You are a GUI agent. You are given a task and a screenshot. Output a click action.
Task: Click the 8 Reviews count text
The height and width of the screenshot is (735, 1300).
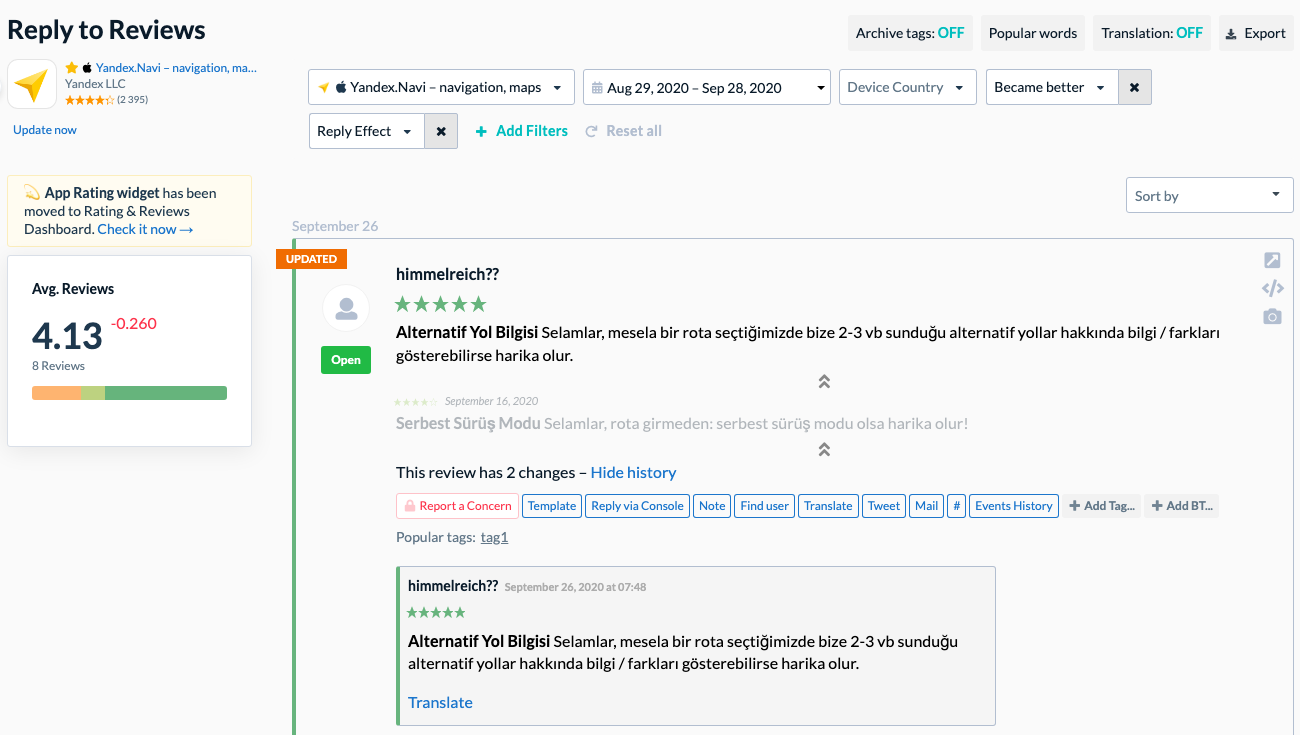(58, 366)
